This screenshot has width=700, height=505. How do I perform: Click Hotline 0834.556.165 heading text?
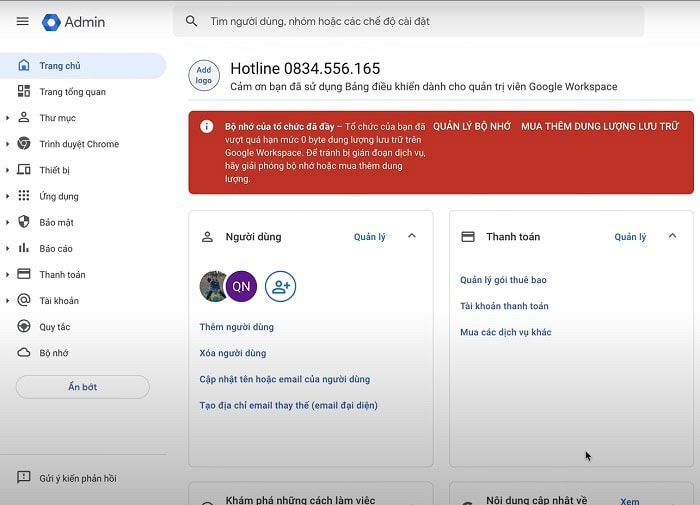tap(305, 68)
